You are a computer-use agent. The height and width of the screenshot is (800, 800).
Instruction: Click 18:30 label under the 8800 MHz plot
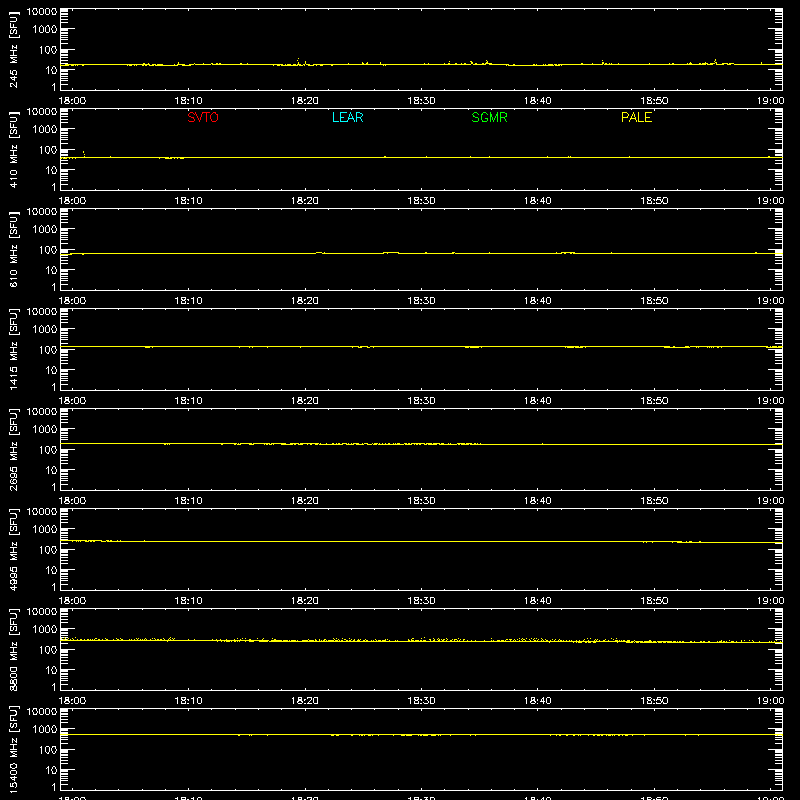(x=421, y=701)
